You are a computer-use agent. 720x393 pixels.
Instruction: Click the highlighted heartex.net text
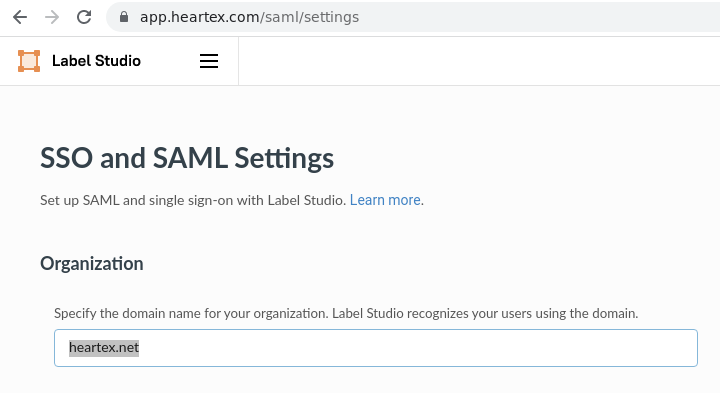click(104, 348)
